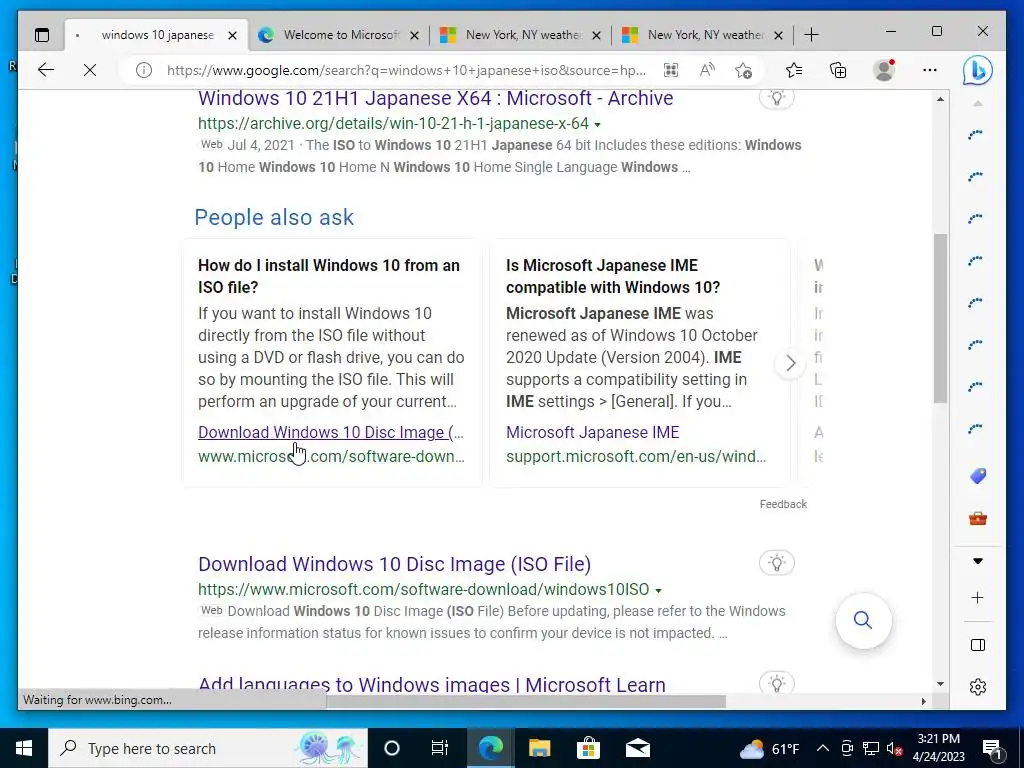Close the windows 10 japanese tab
1024x768 pixels.
coord(232,35)
